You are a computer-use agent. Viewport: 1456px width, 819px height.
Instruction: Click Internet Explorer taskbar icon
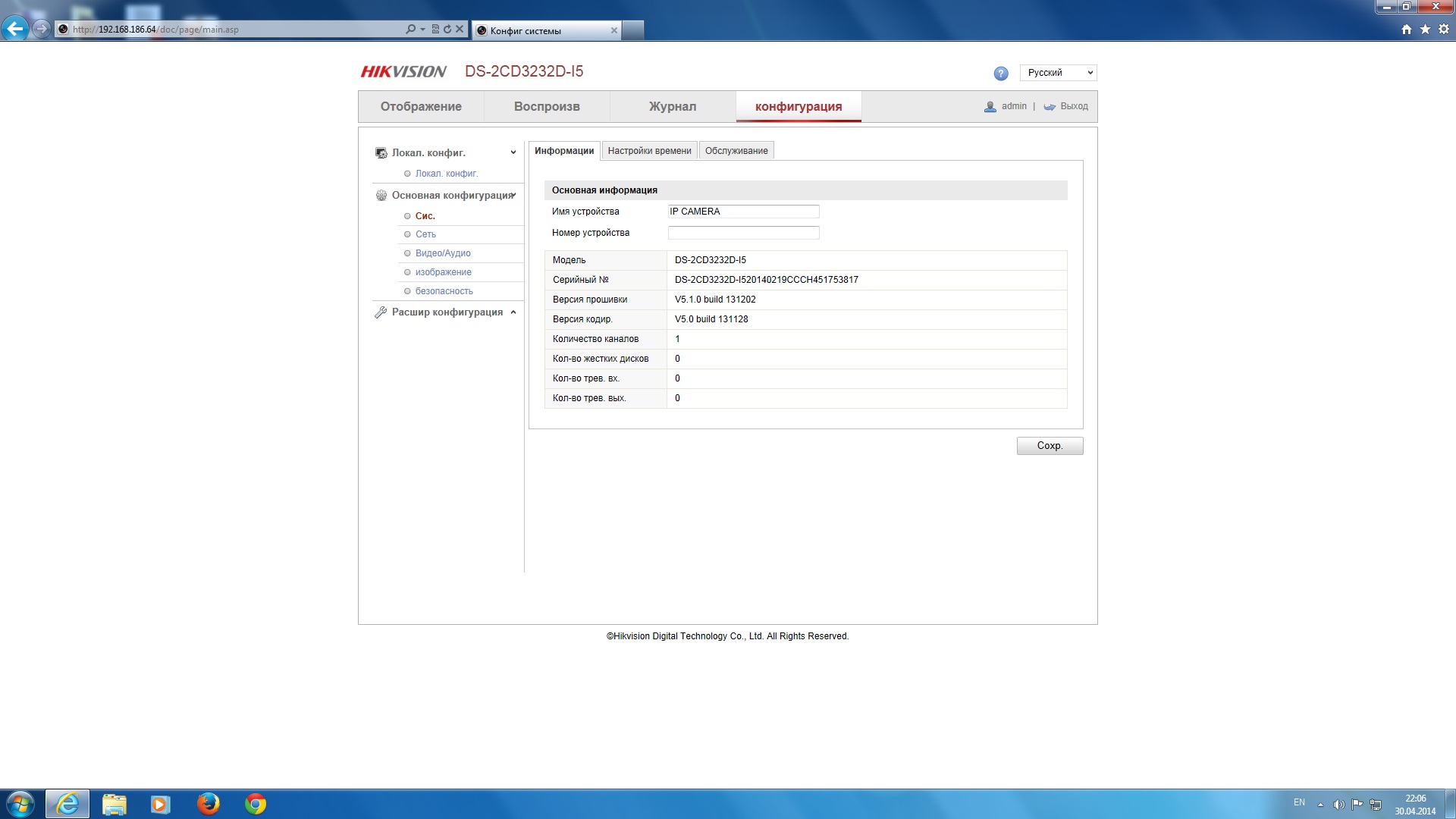[67, 804]
